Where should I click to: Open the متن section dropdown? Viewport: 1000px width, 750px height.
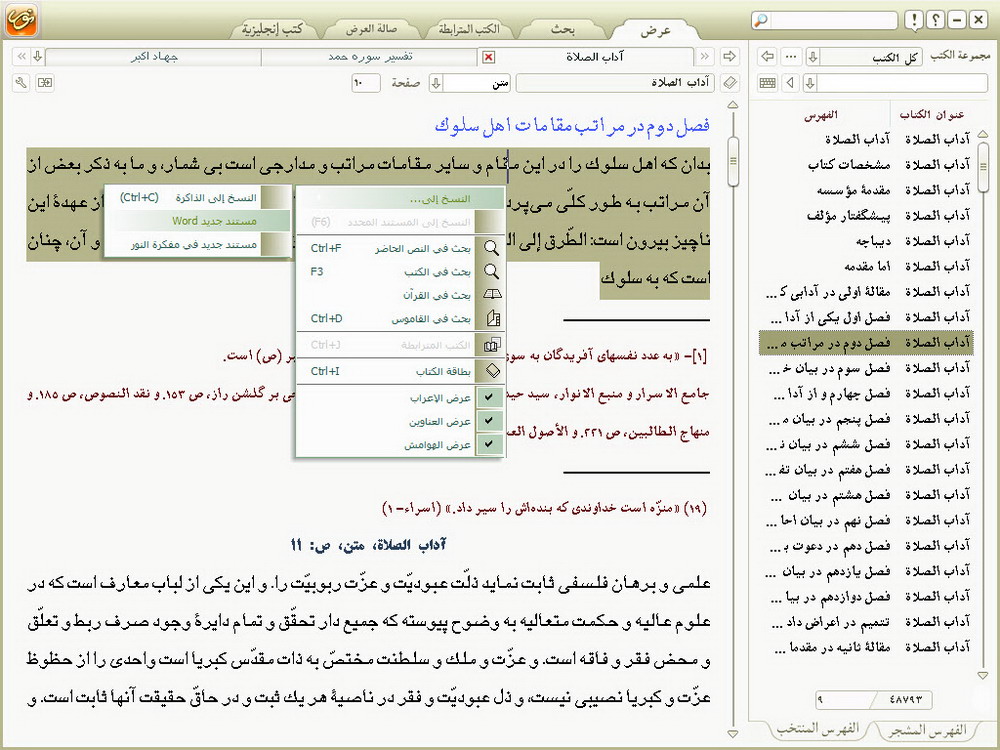coord(436,83)
